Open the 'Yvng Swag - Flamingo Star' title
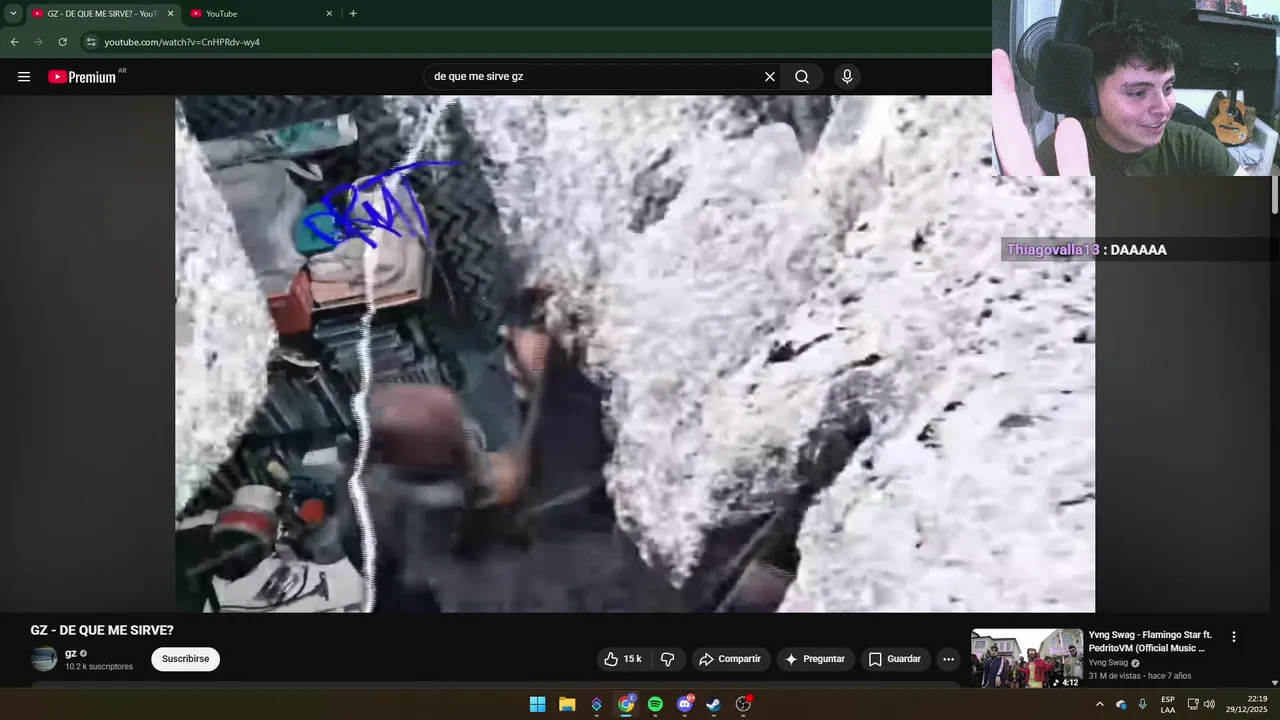Image resolution: width=1280 pixels, height=720 pixels. coord(1150,641)
